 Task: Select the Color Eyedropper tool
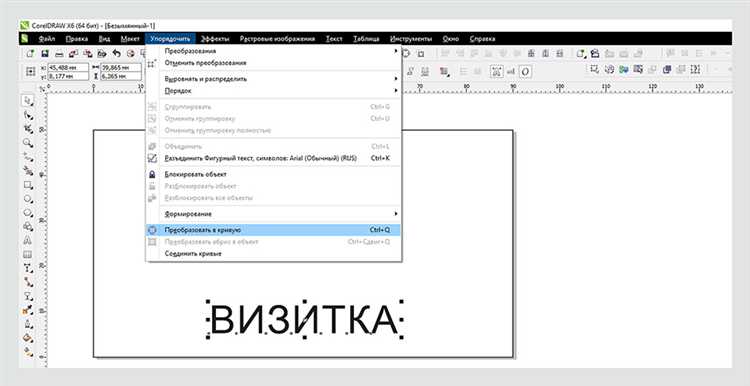click(28, 310)
